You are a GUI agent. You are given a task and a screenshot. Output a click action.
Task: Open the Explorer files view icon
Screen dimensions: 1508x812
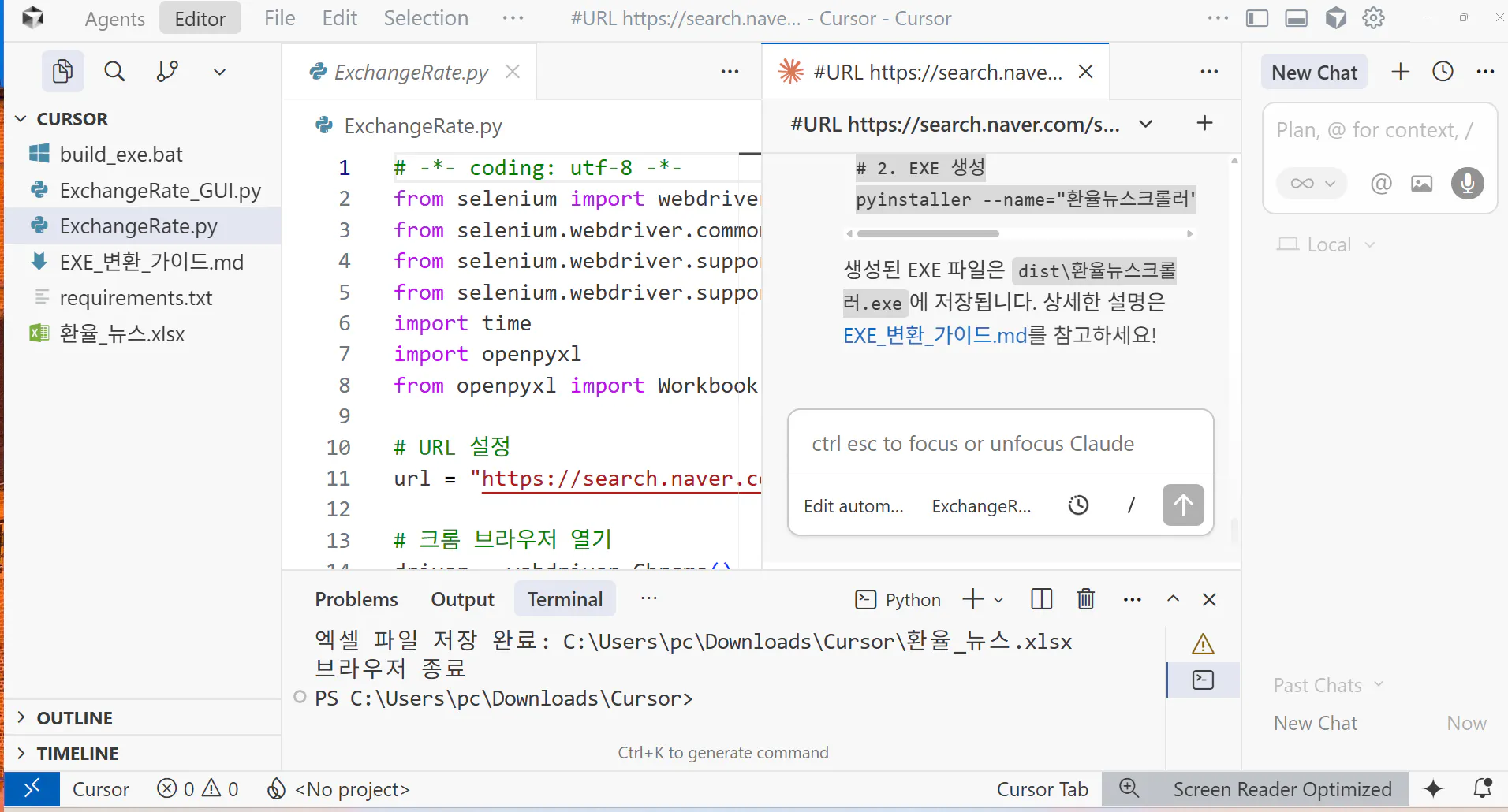click(x=62, y=72)
